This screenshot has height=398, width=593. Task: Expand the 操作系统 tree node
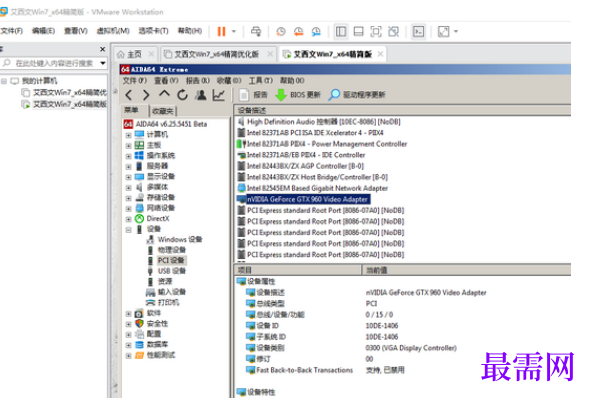tap(129, 156)
